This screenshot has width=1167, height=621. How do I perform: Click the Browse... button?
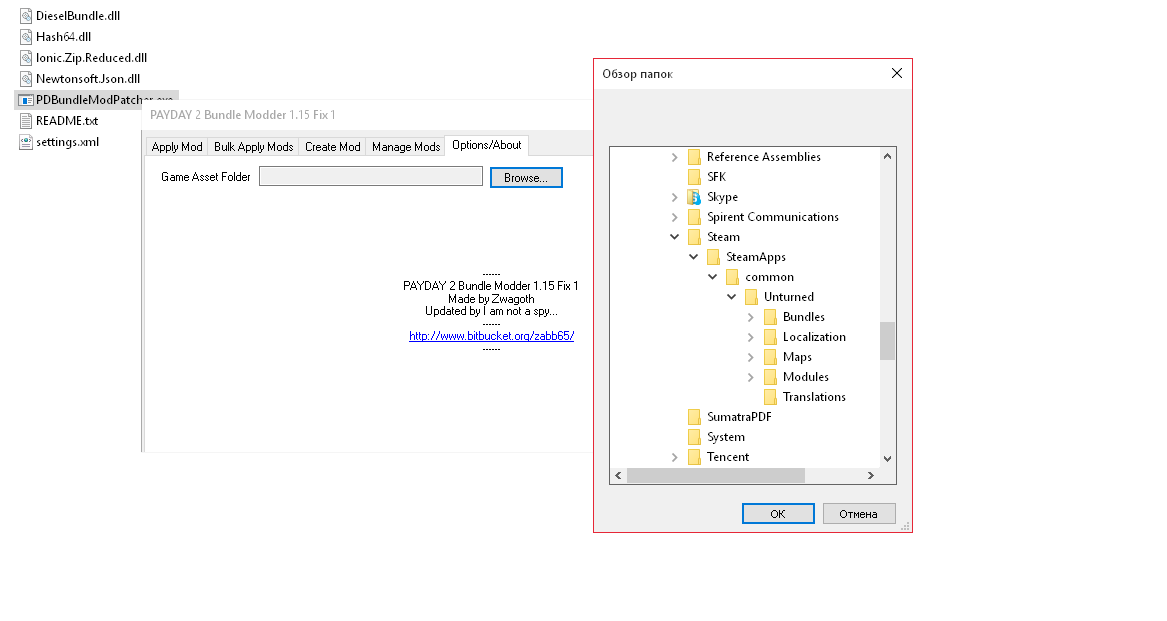click(526, 178)
